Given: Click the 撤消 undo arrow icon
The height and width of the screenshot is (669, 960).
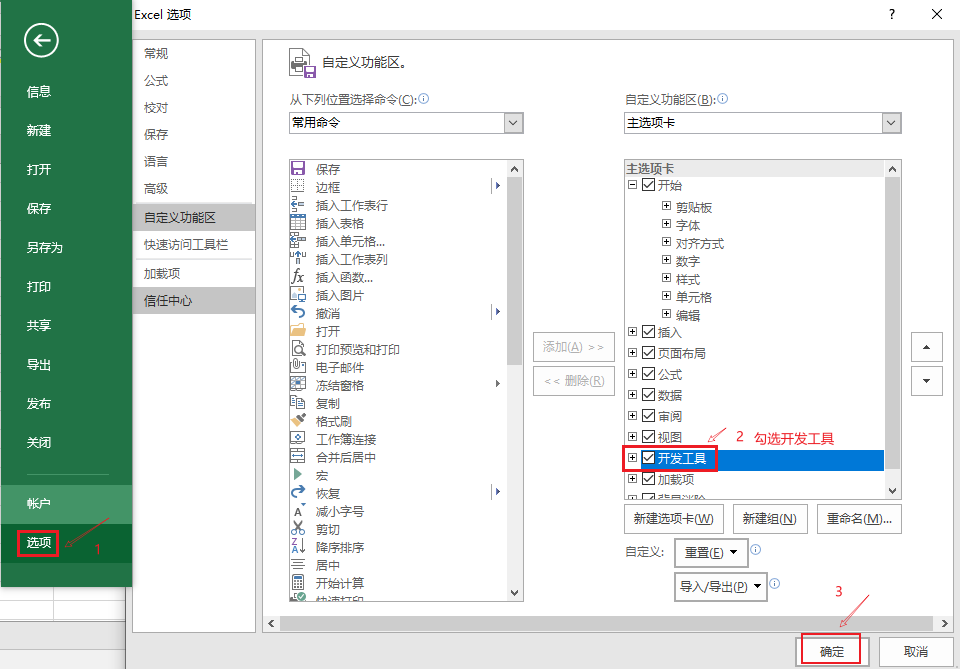Looking at the screenshot, I should coord(298,312).
